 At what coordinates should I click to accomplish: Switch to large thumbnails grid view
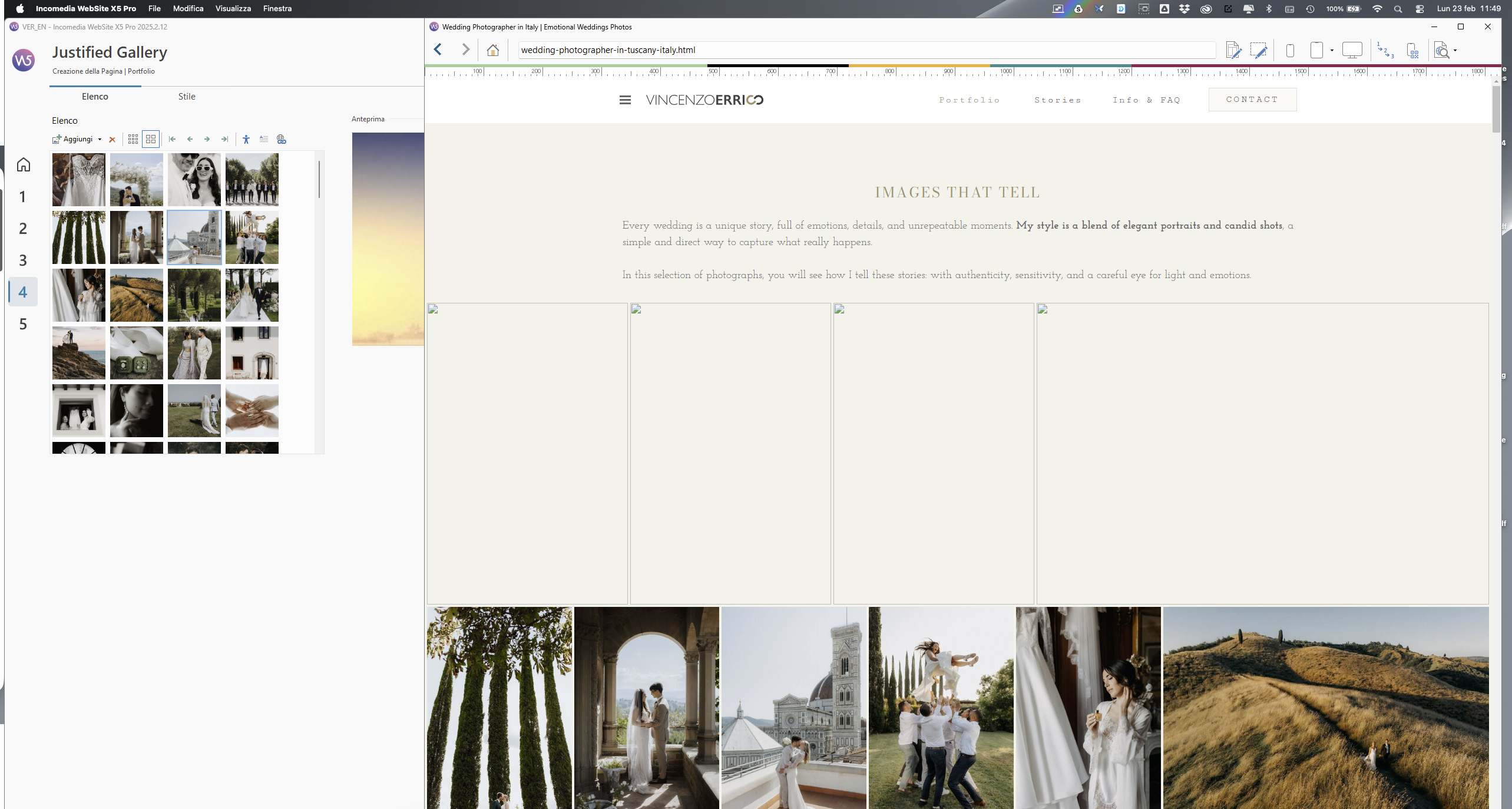point(151,139)
